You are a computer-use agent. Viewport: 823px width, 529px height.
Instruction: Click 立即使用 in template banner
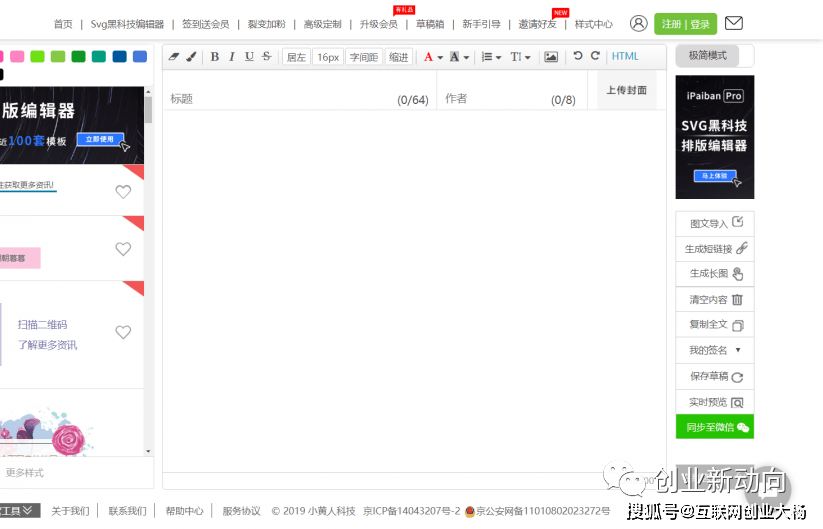(x=100, y=139)
